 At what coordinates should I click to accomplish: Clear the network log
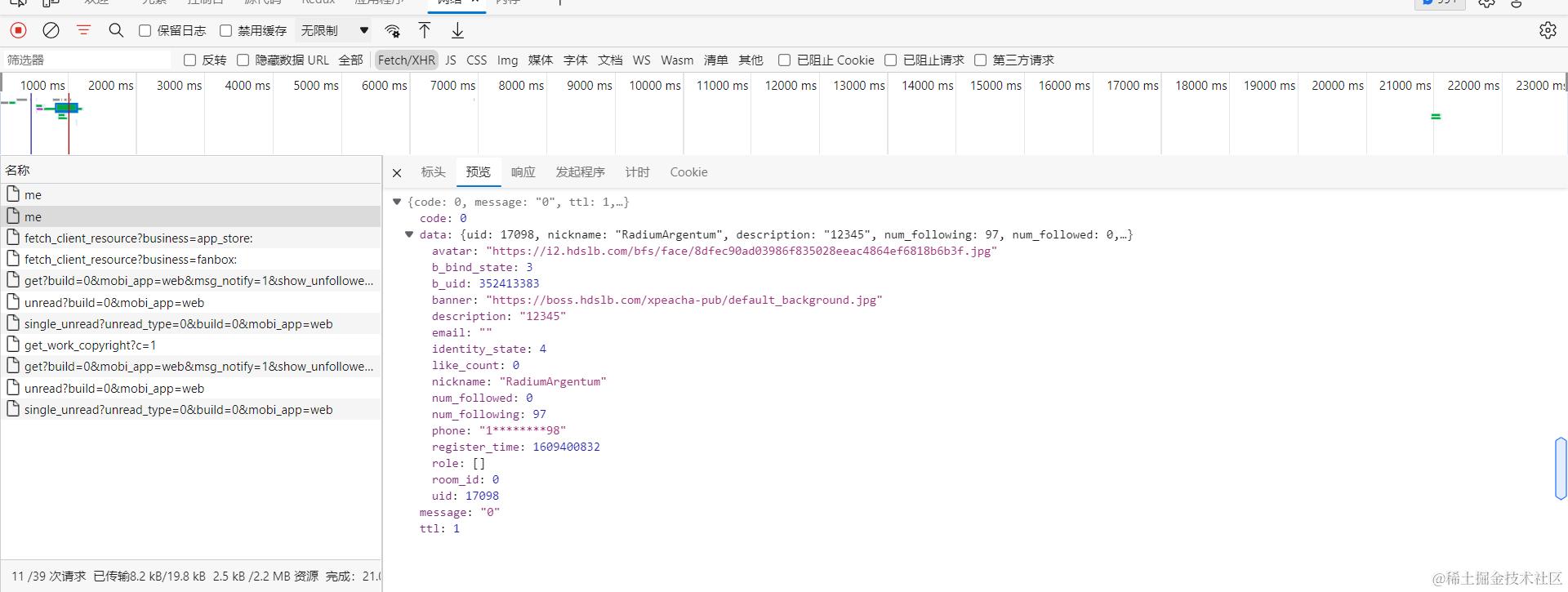(x=51, y=30)
